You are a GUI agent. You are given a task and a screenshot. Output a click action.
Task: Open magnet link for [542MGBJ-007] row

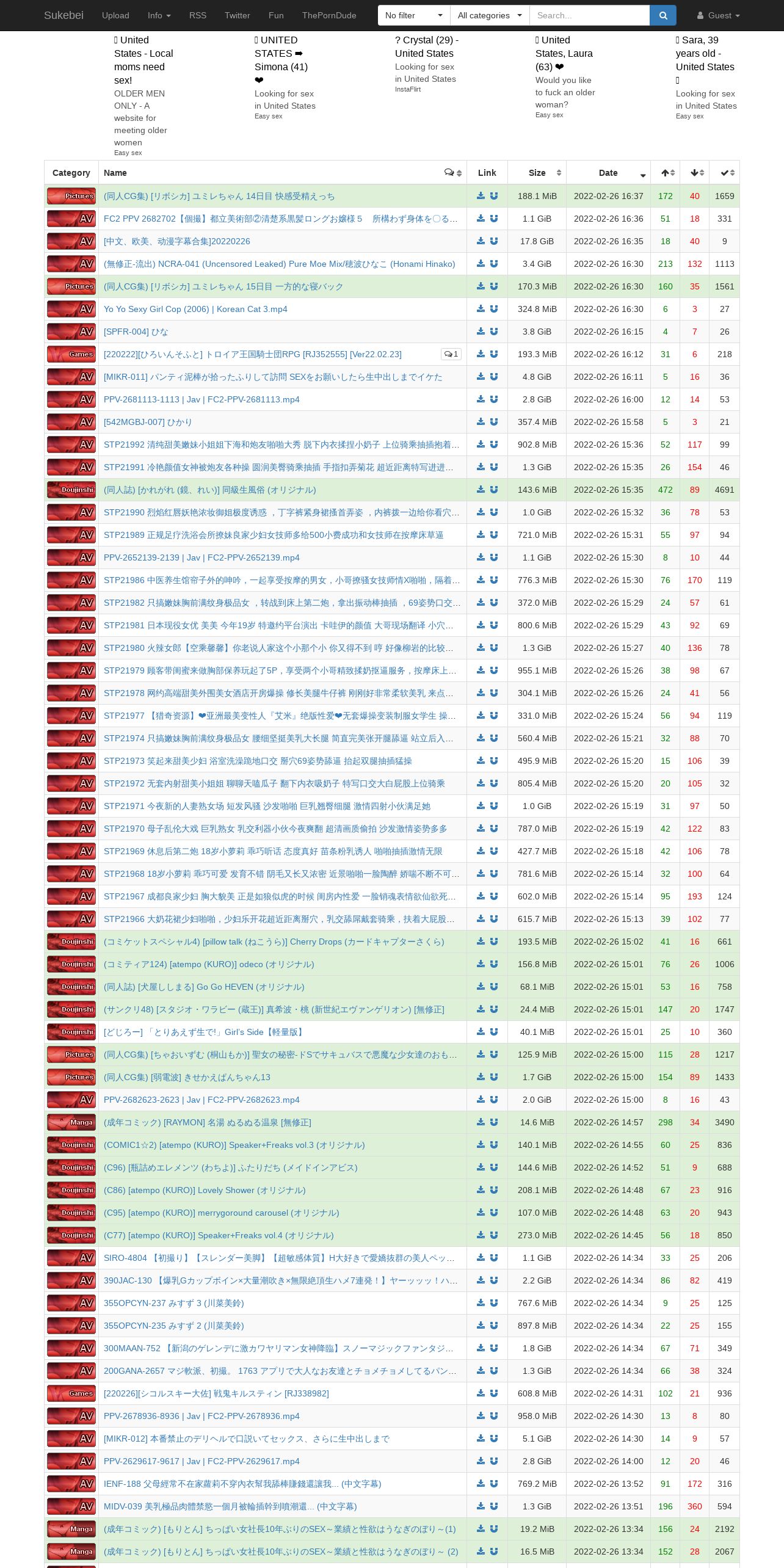pyautogui.click(x=494, y=422)
